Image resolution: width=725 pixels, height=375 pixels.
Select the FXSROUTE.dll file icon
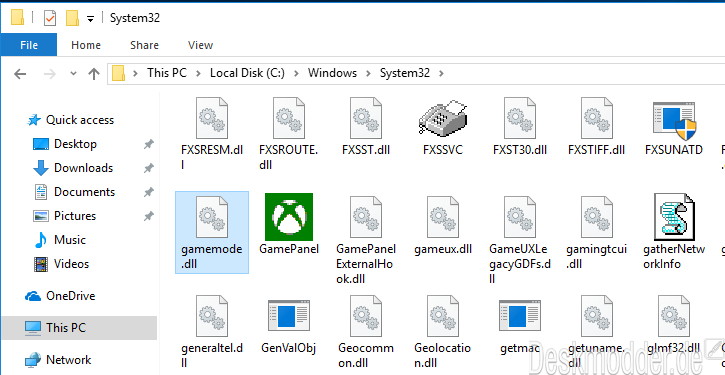click(x=289, y=118)
